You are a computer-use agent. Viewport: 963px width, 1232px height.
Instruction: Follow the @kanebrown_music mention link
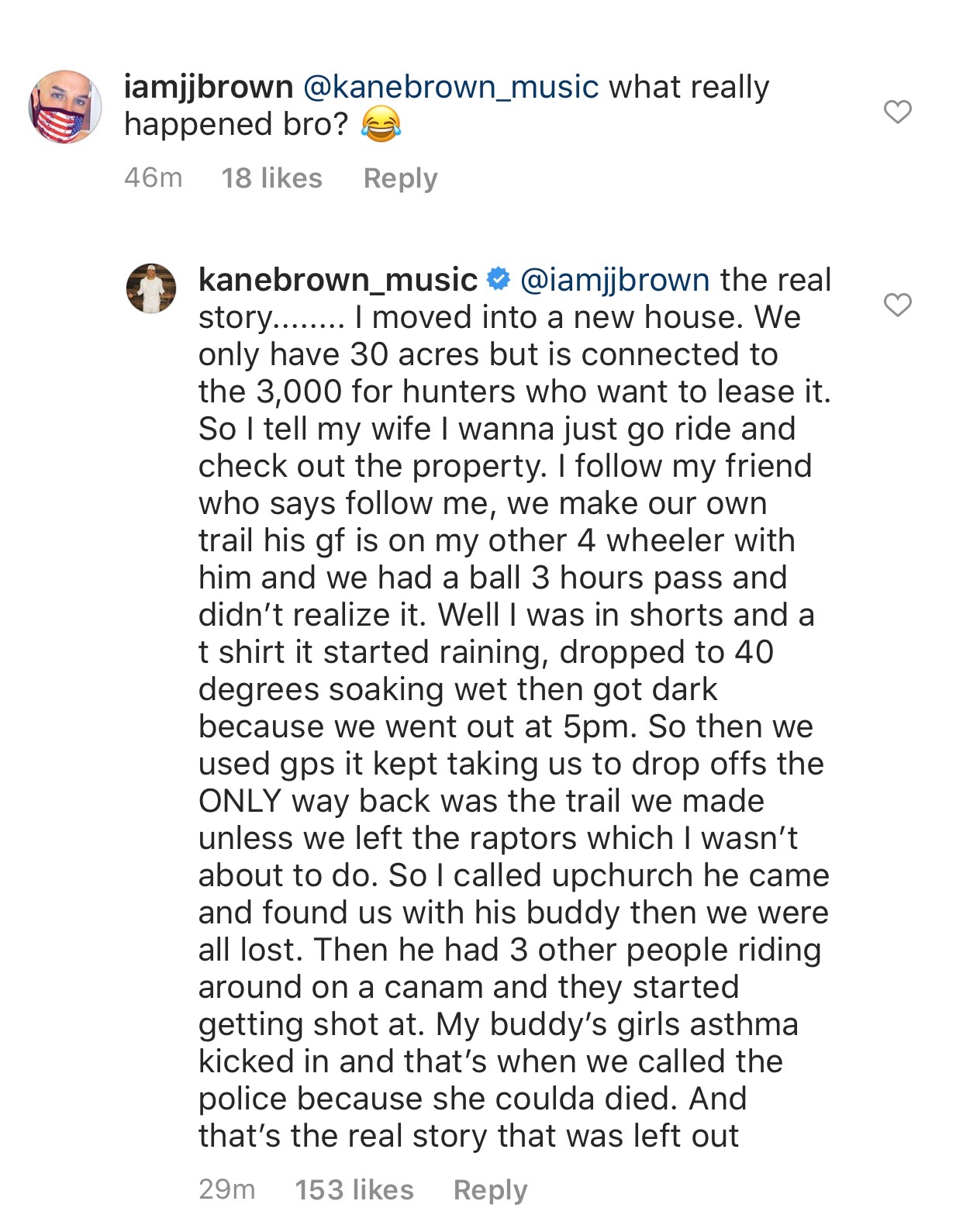pos(450,87)
